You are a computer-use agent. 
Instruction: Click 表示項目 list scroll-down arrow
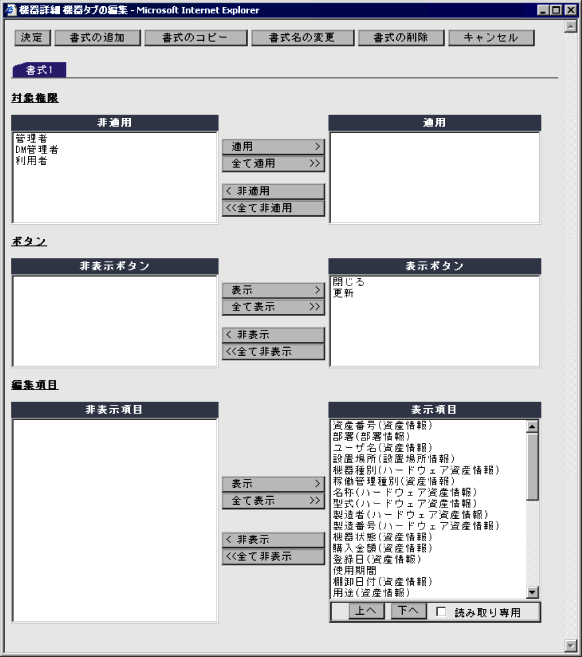pos(532,592)
